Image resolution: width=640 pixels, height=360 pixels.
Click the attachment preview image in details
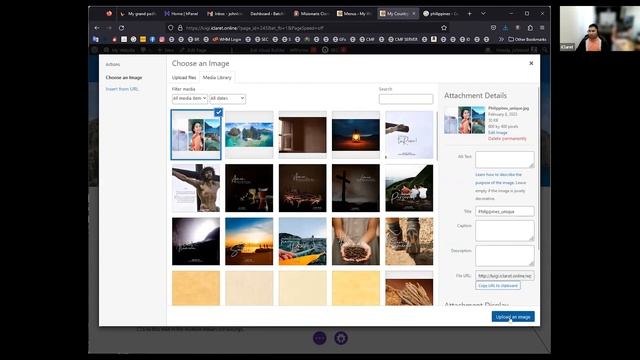point(464,120)
